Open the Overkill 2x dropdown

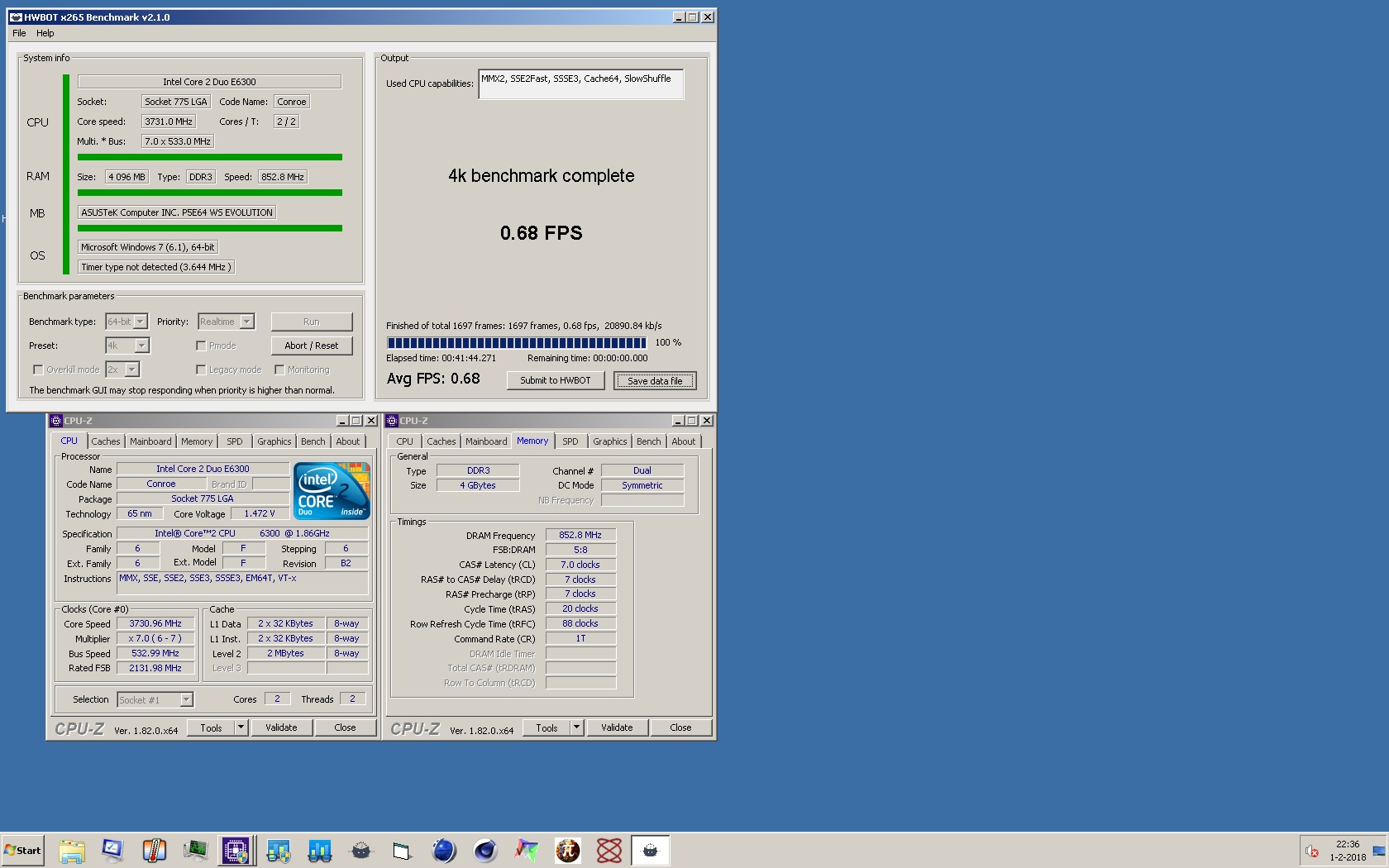coord(122,370)
